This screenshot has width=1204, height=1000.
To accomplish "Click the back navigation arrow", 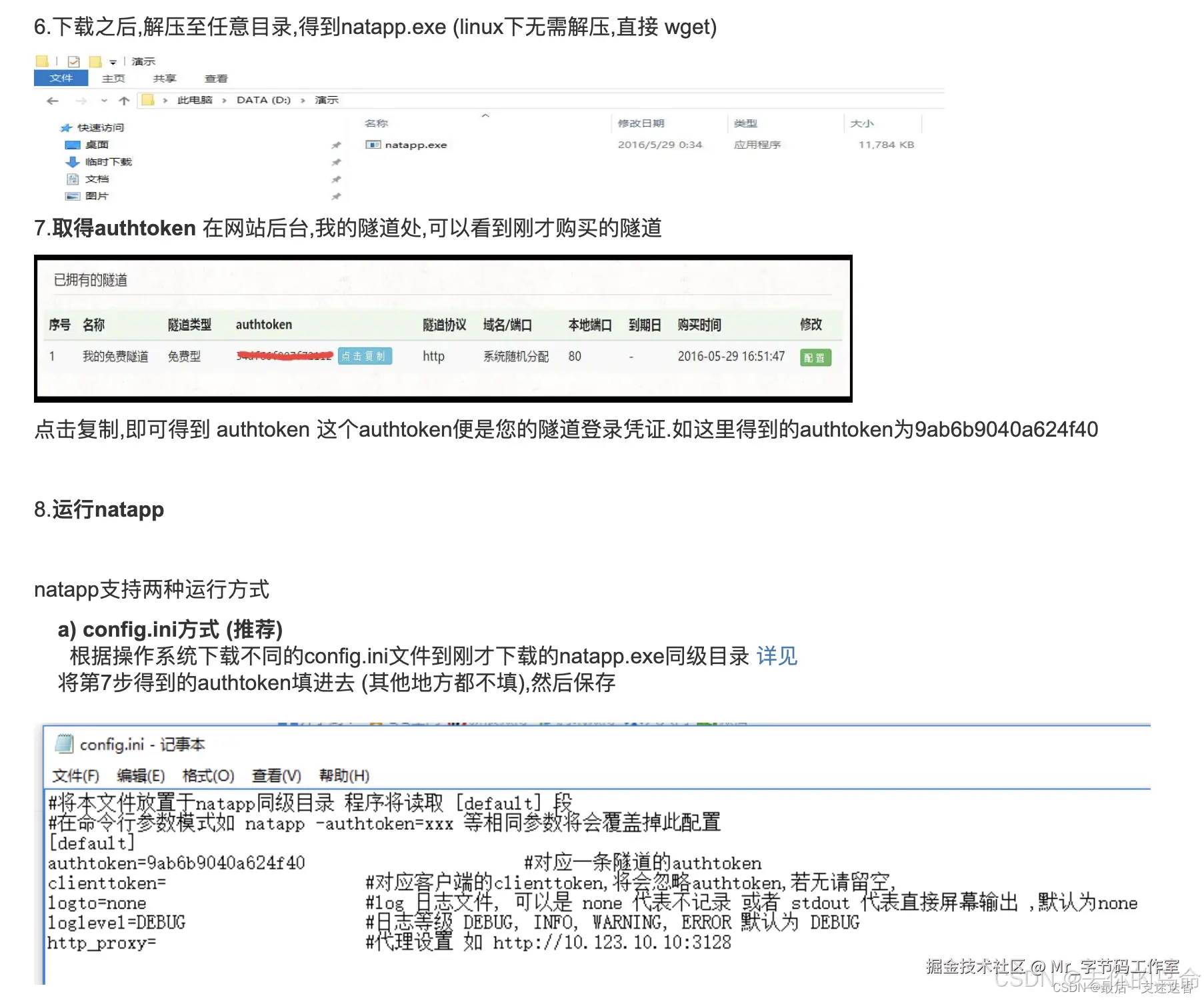I will pyautogui.click(x=53, y=101).
